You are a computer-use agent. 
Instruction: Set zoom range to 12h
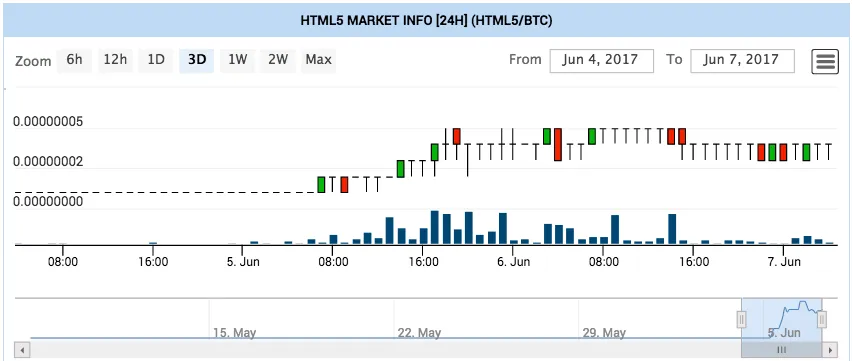(x=115, y=60)
